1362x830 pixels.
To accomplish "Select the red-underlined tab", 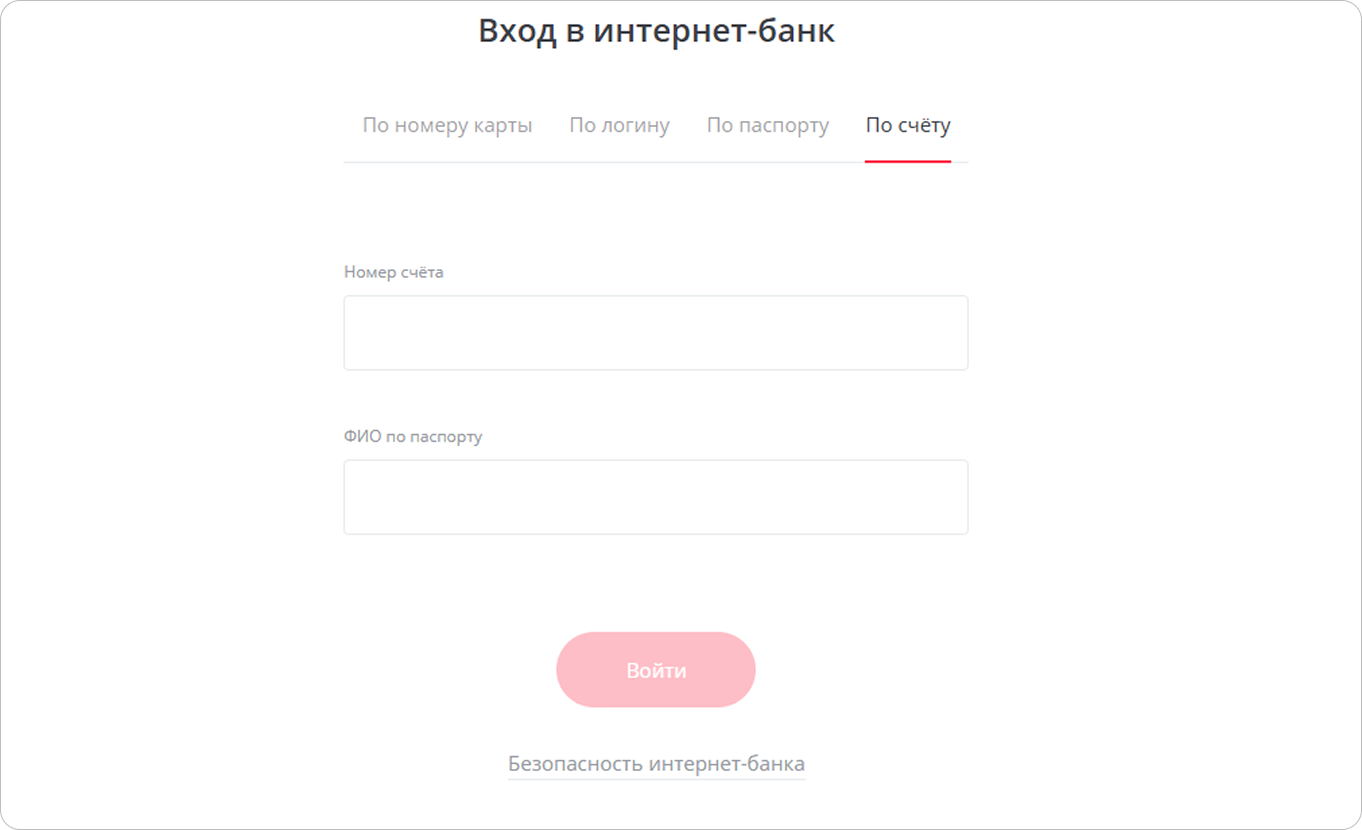I will click(907, 126).
